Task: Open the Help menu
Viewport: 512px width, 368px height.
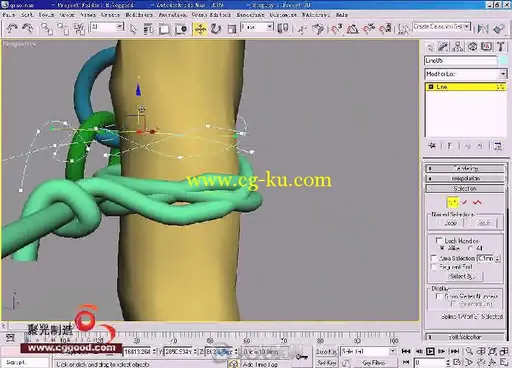Action: click(x=341, y=15)
